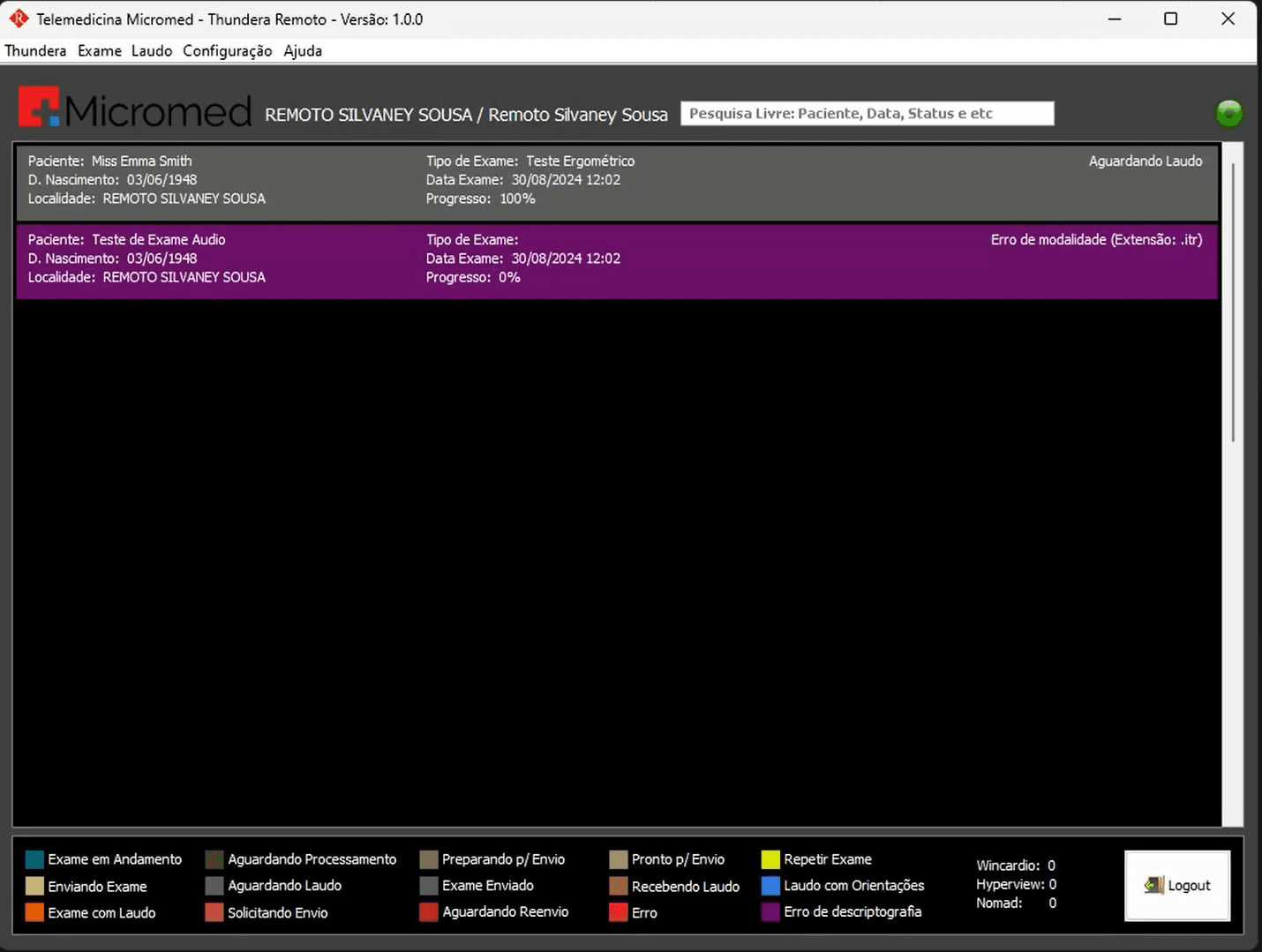Click the purple Erro de descriptografia swatch
This screenshot has height=952, width=1262.
point(770,912)
